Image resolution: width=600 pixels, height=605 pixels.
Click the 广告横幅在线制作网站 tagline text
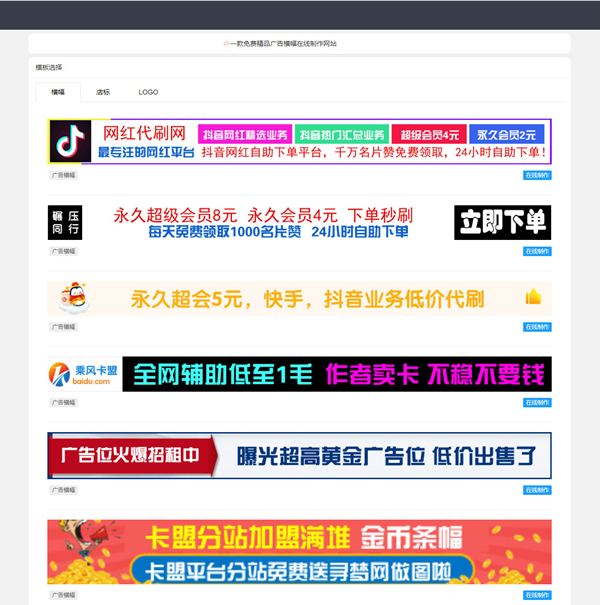coord(285,44)
